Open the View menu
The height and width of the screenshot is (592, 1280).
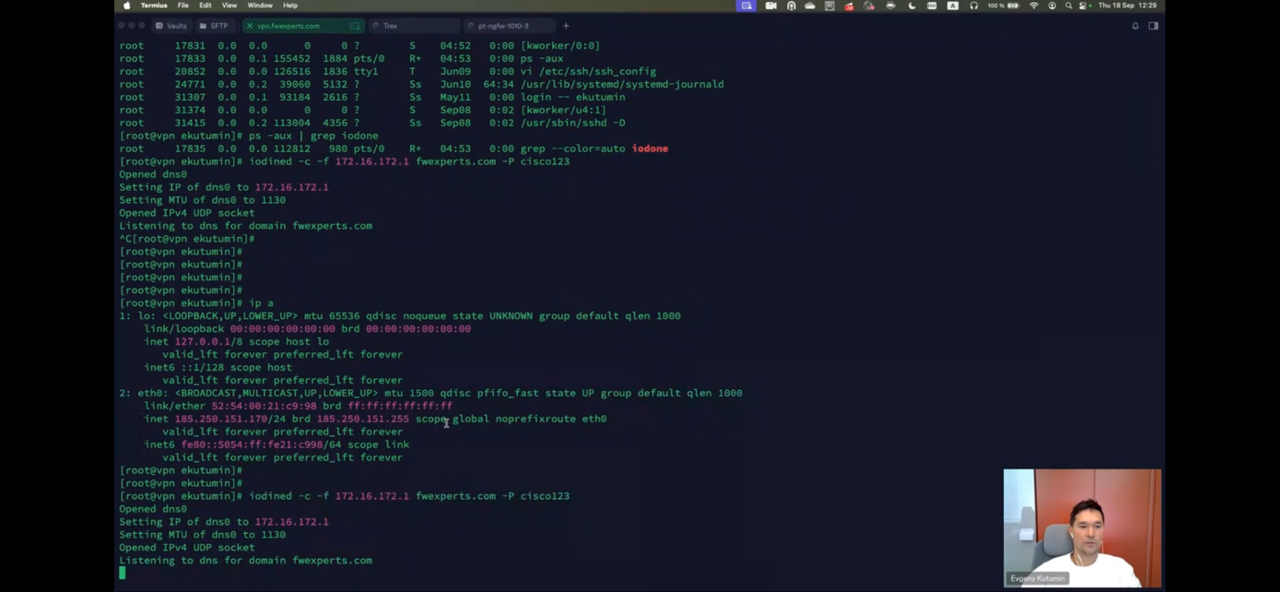click(229, 6)
